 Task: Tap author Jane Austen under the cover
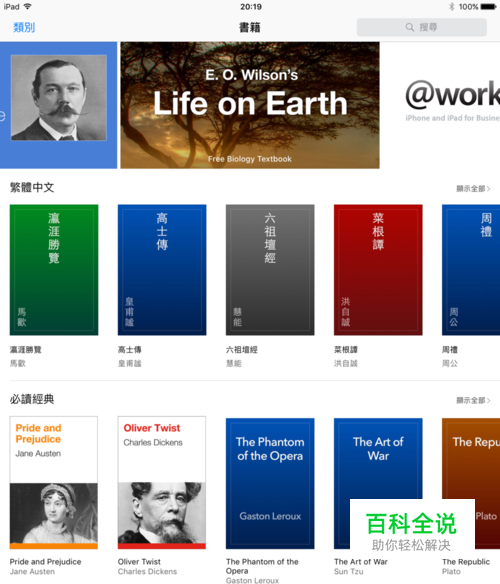click(32, 571)
